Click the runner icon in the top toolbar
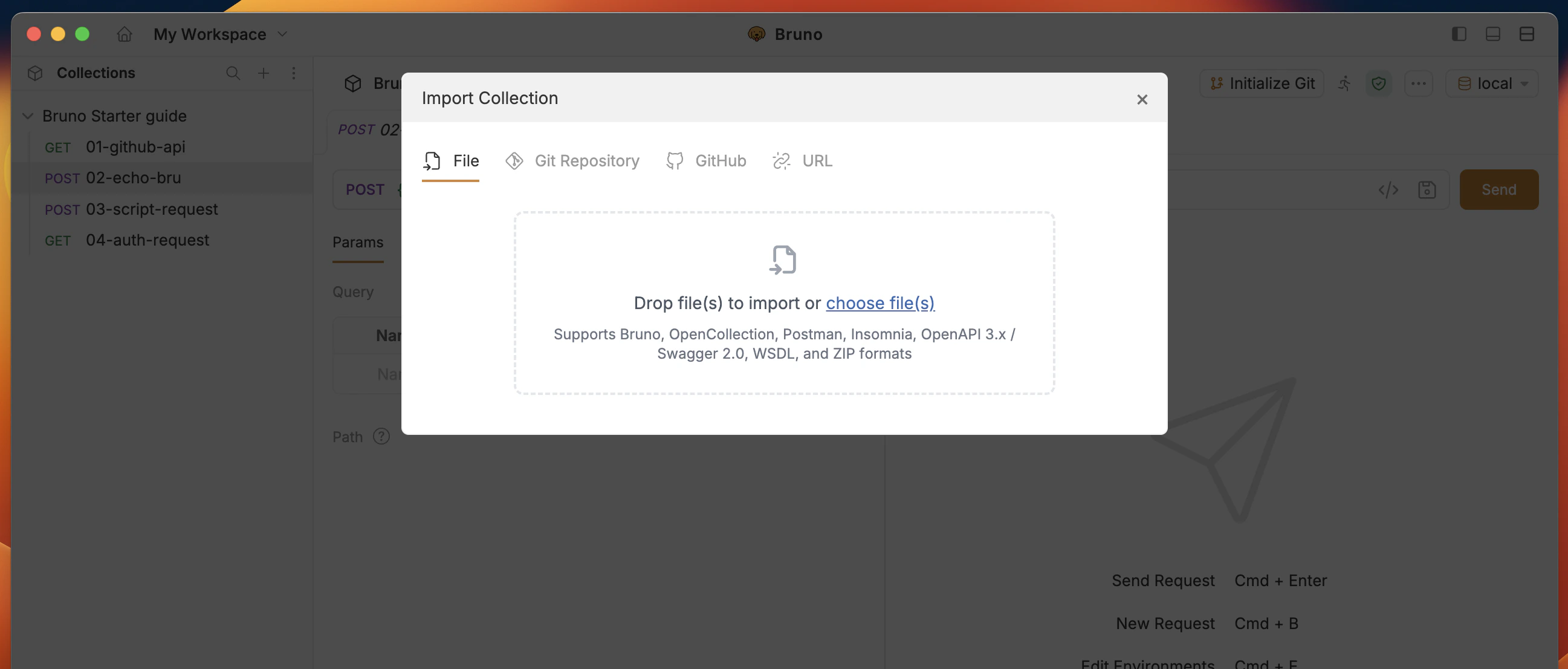Screen dimensions: 1568x669 coord(1345,83)
